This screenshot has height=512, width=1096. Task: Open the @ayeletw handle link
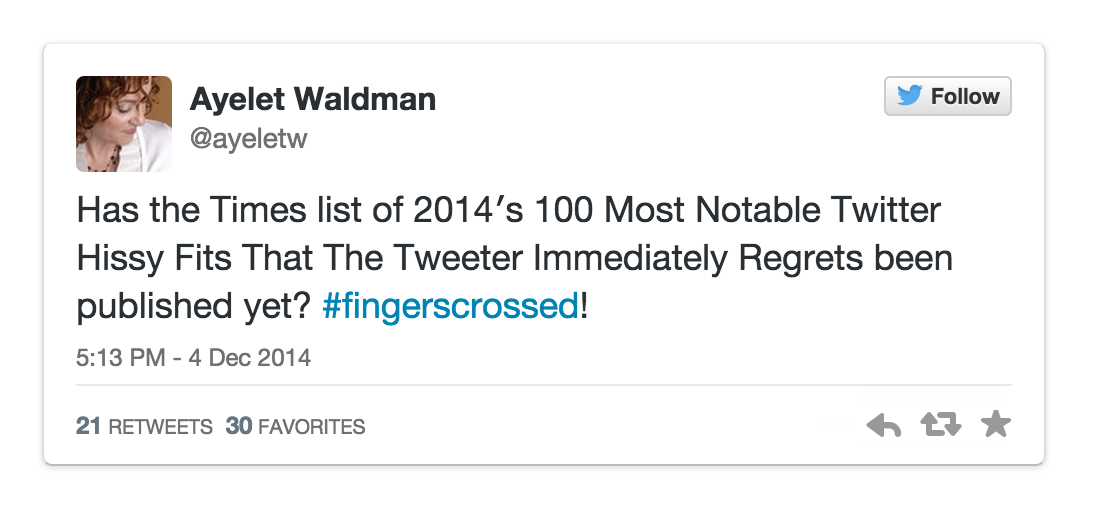[x=248, y=139]
